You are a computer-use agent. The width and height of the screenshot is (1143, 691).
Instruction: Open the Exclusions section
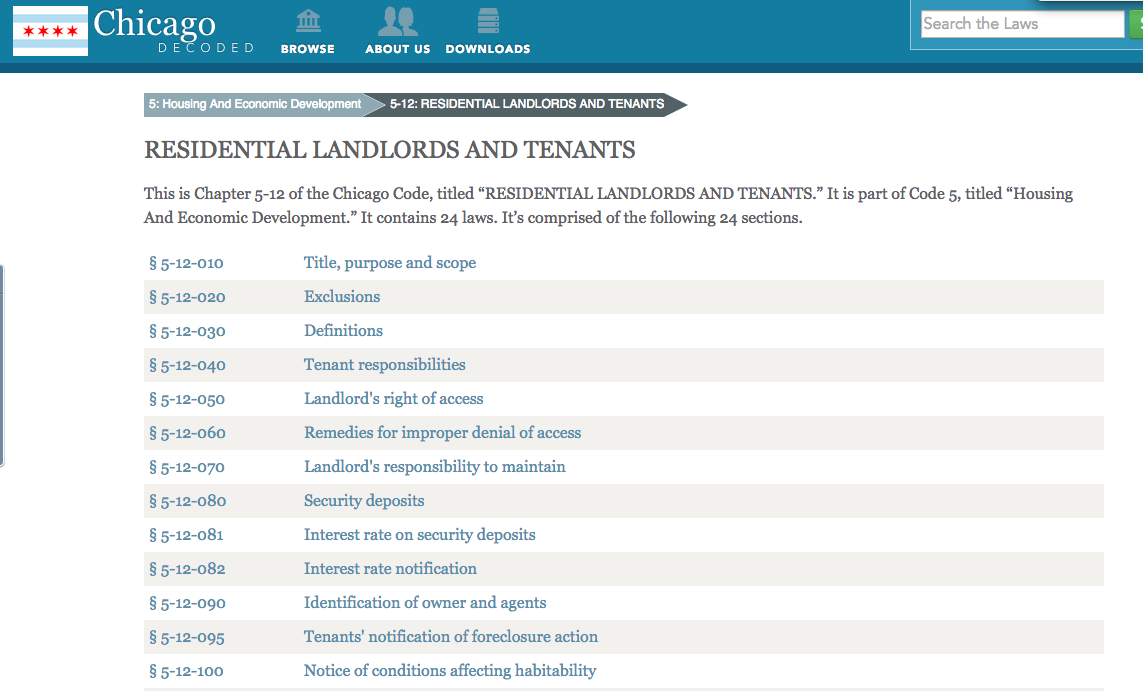tap(342, 297)
